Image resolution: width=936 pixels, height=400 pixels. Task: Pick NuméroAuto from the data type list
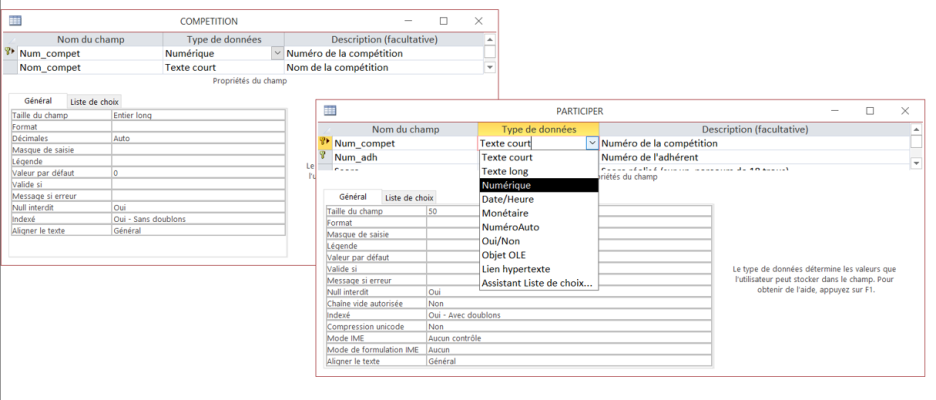pos(538,227)
